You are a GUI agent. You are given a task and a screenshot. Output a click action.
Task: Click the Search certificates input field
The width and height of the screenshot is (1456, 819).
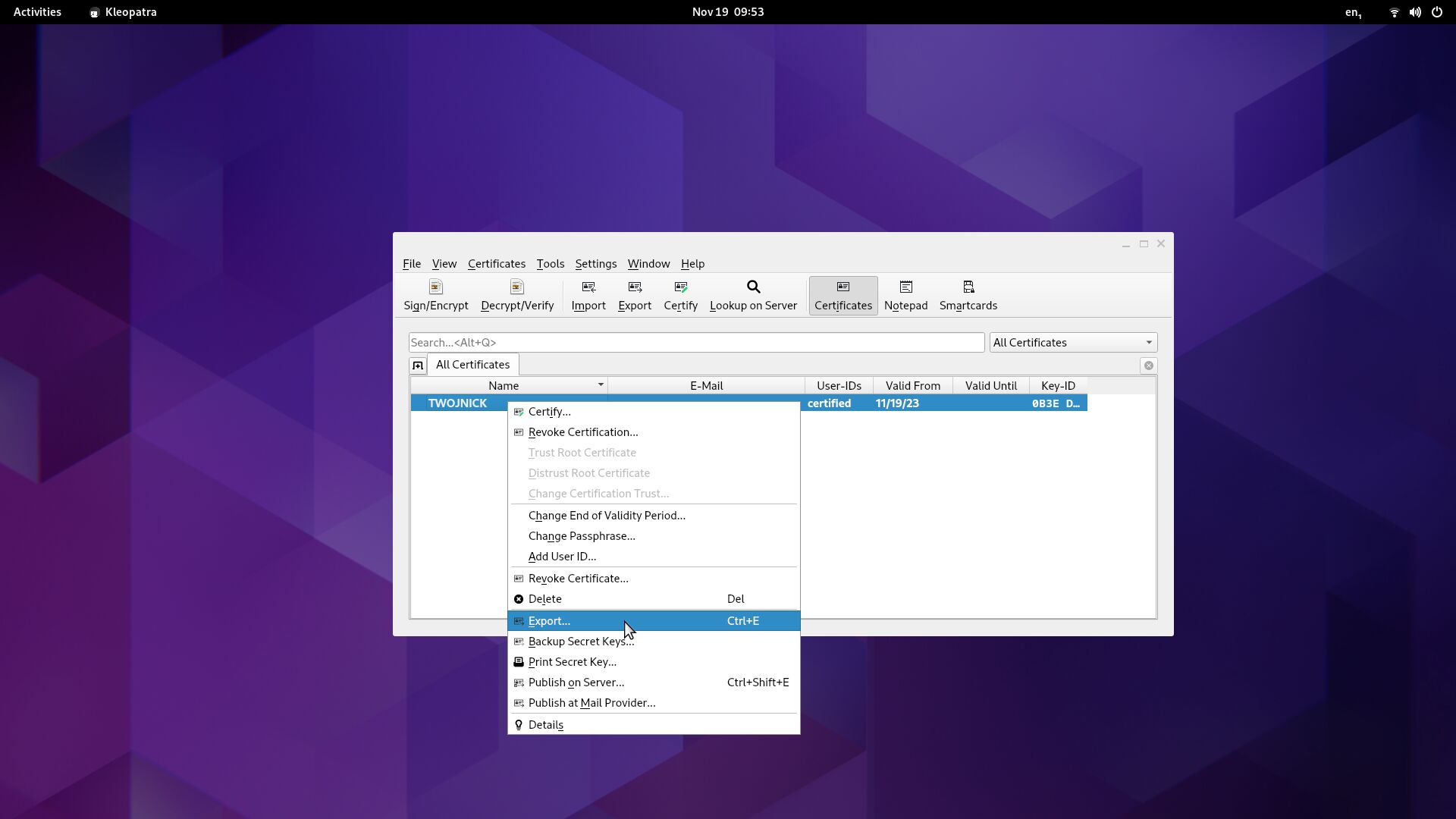point(695,343)
